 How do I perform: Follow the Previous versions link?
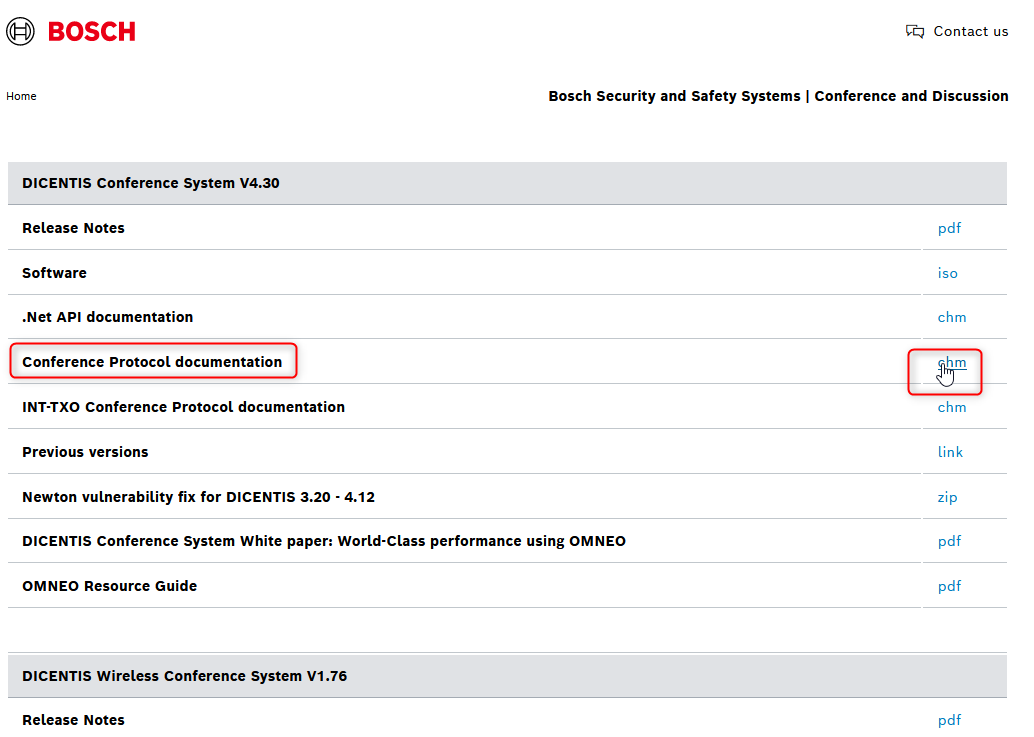[950, 452]
